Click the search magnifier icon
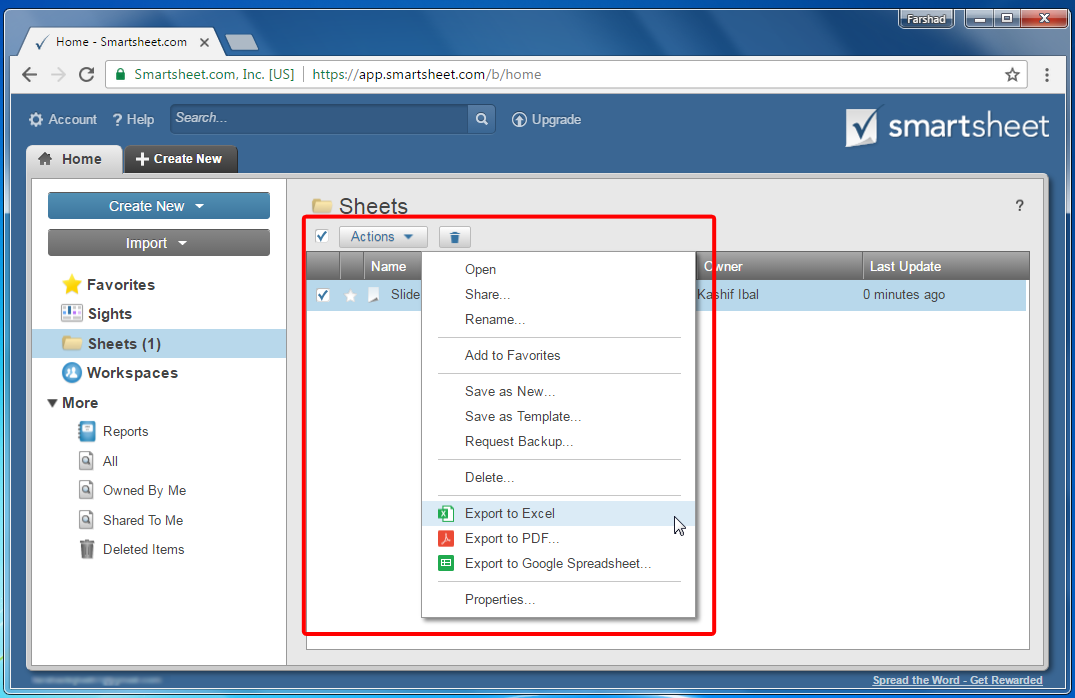 tap(481, 118)
